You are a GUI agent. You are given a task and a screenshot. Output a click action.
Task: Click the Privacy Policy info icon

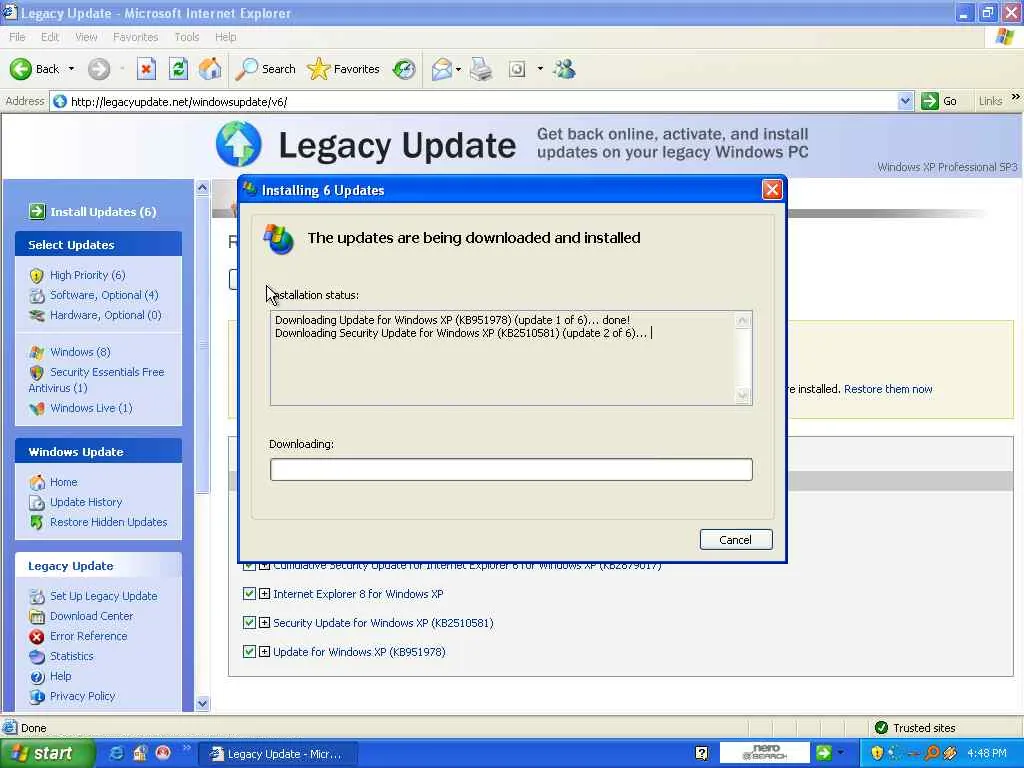point(37,697)
